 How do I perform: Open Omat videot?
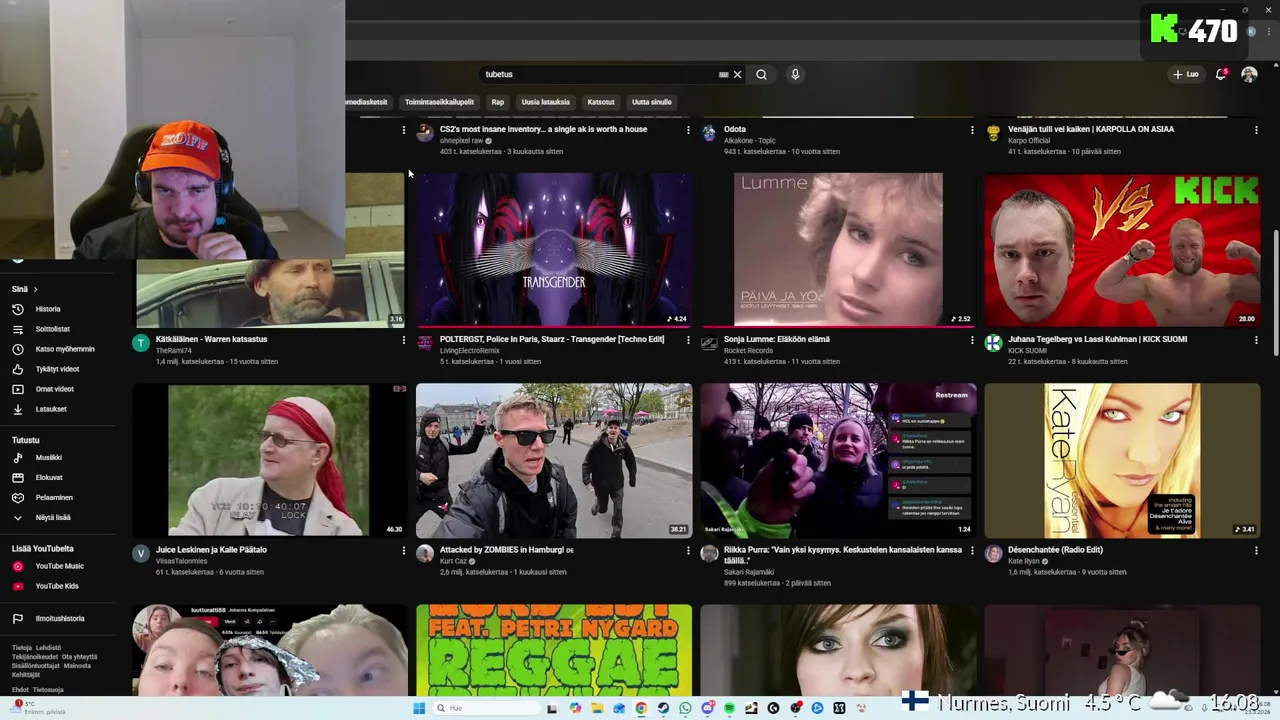click(54, 389)
